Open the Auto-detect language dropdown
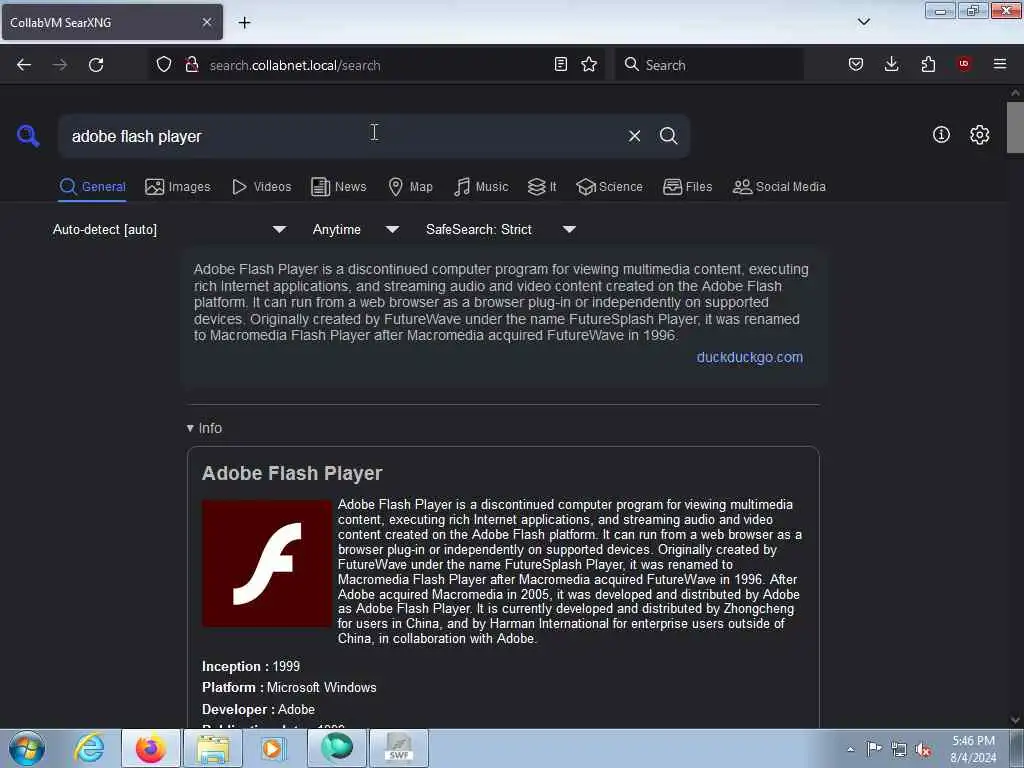Screen dimensions: 1024x768 click(168, 229)
